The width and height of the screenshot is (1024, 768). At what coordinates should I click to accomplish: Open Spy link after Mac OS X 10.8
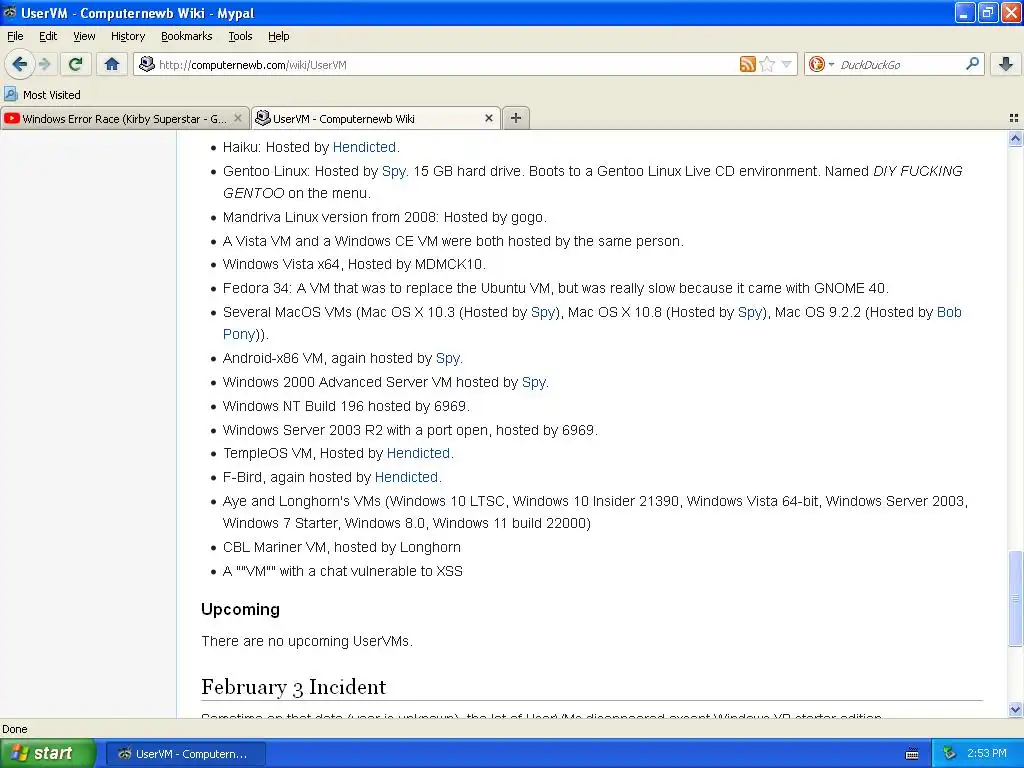tap(750, 312)
